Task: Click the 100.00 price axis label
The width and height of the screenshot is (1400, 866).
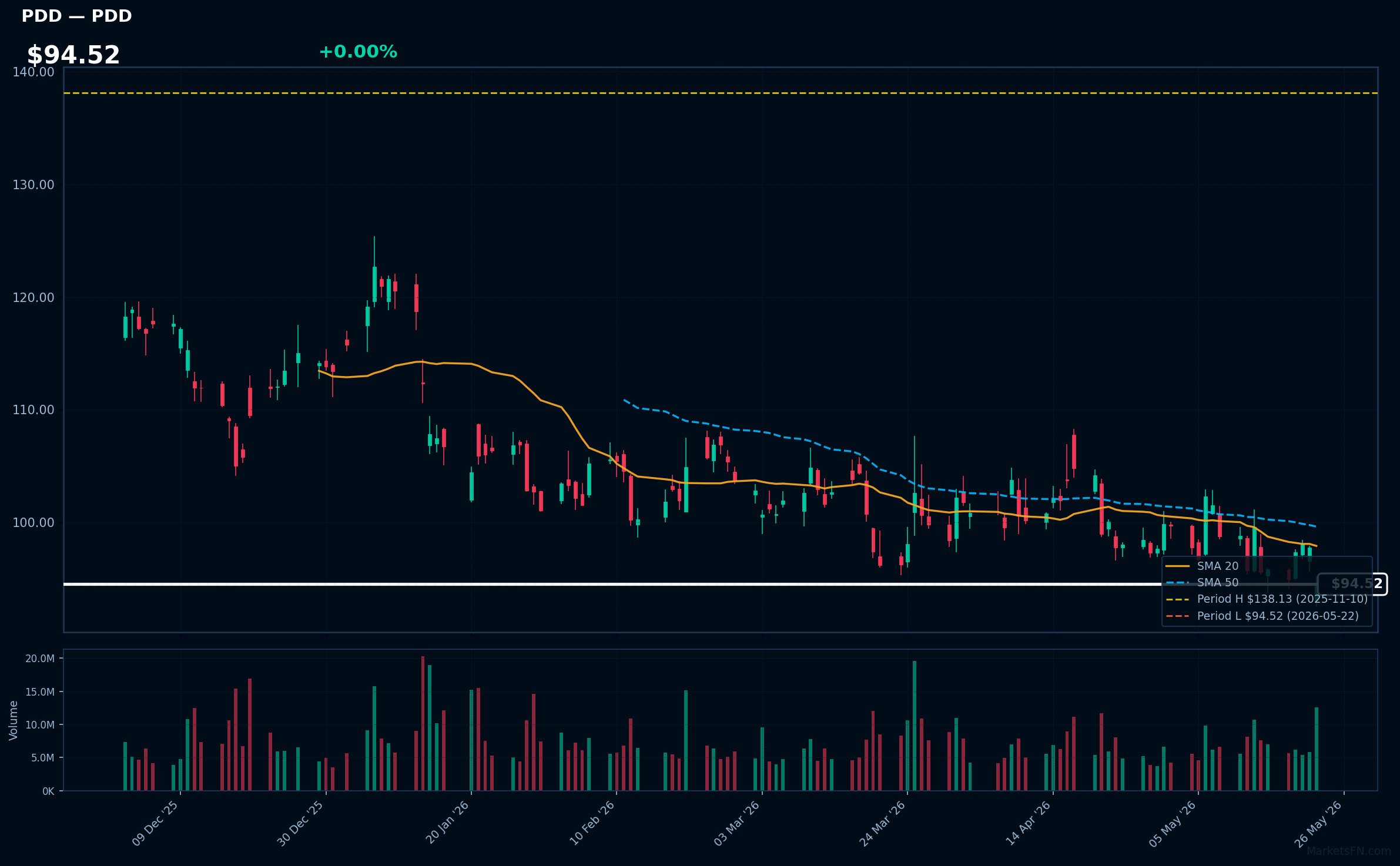Action: click(x=34, y=522)
